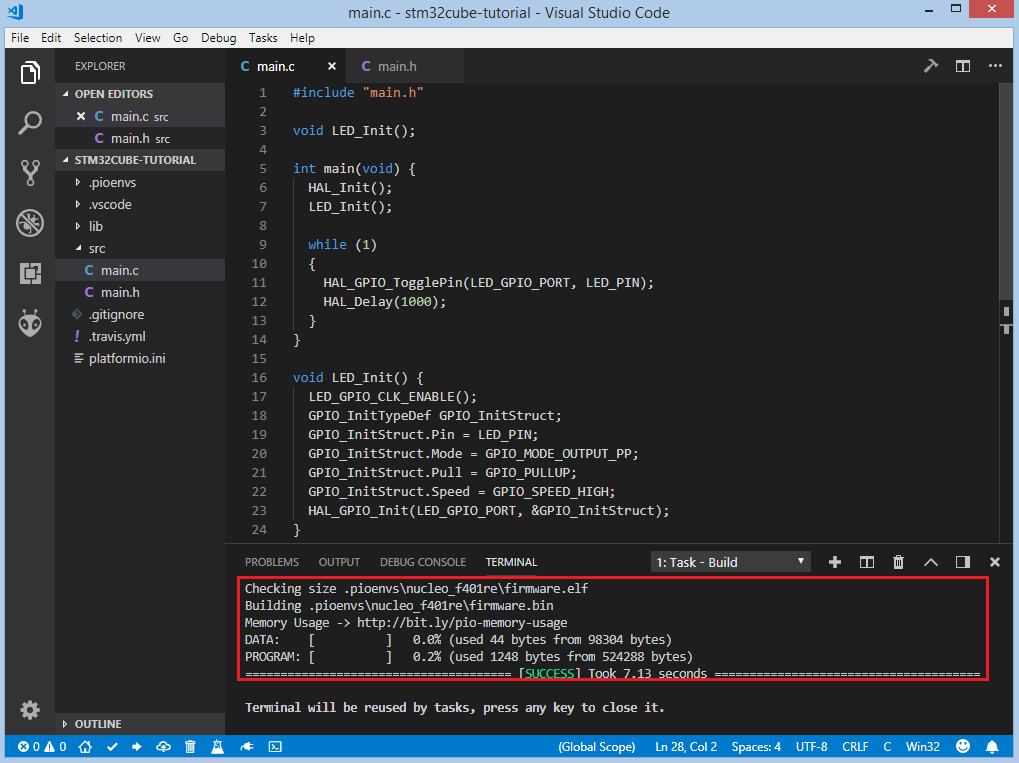The height and width of the screenshot is (763, 1019).
Task: Click line 12 HAL_Delay(1000) in editor
Action: [384, 302]
